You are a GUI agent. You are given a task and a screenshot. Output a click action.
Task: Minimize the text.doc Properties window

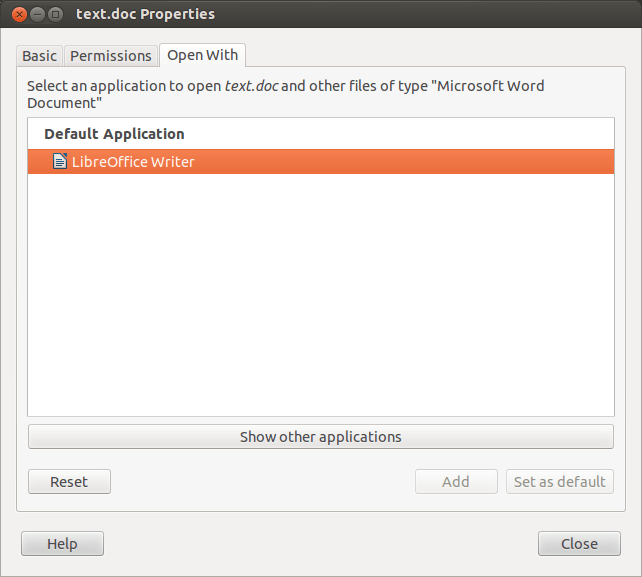click(x=37, y=15)
